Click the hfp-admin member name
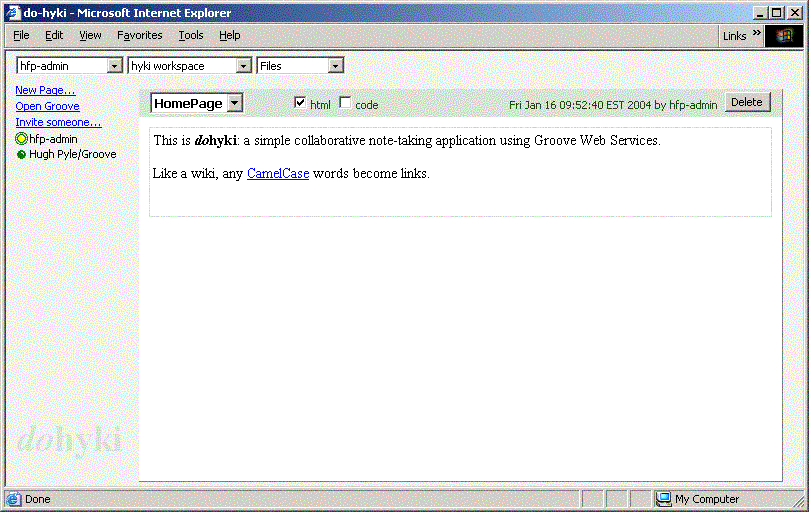809x512 pixels. (54, 139)
